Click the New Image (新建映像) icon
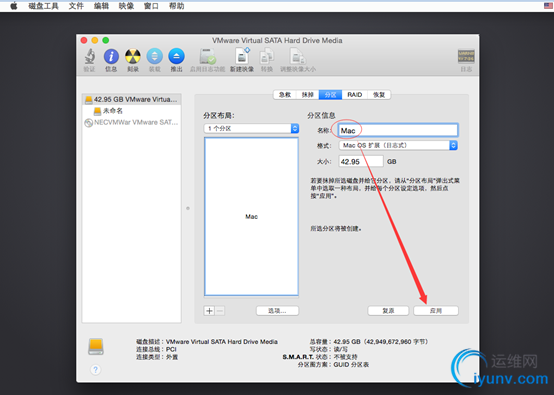 click(x=242, y=56)
